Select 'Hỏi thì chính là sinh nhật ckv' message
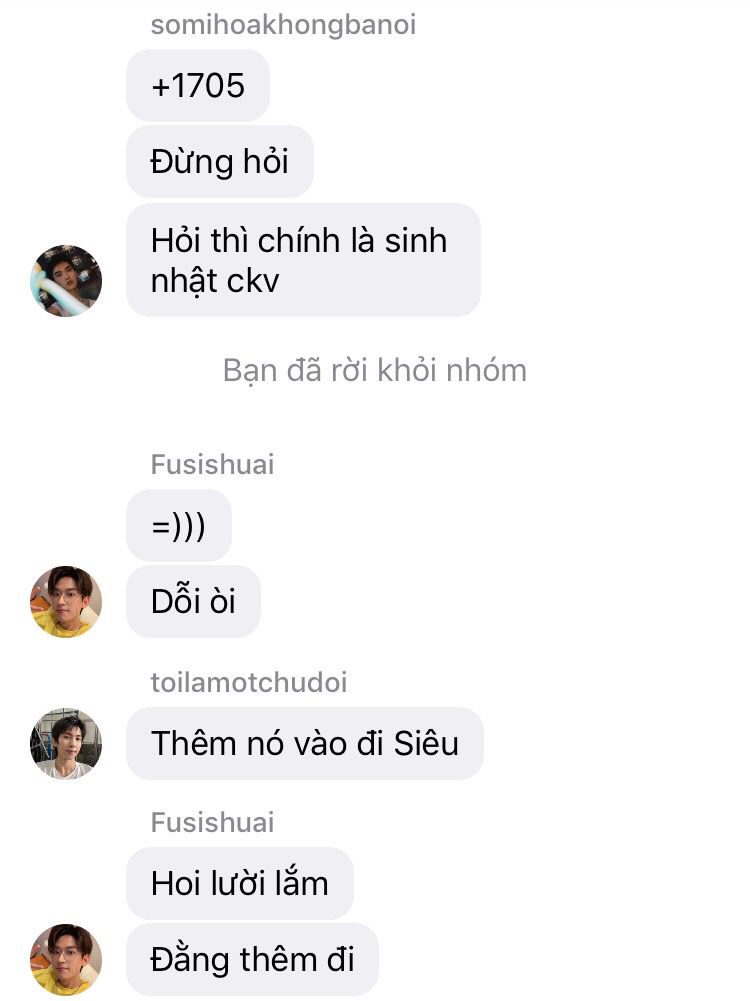The height and width of the screenshot is (1001, 750). click(303, 260)
